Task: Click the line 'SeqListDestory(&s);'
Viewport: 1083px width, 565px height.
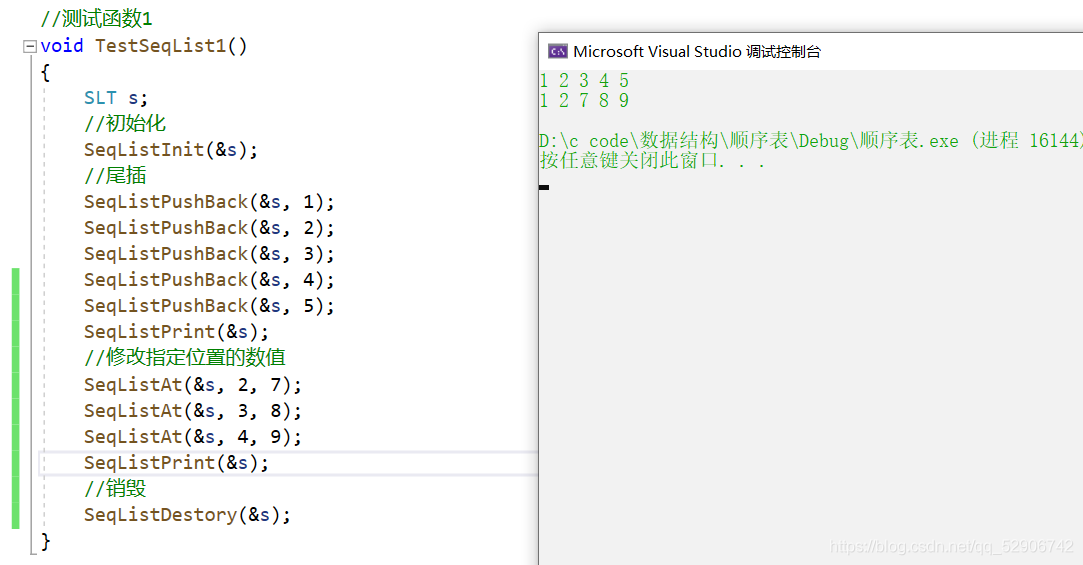Action: [187, 515]
